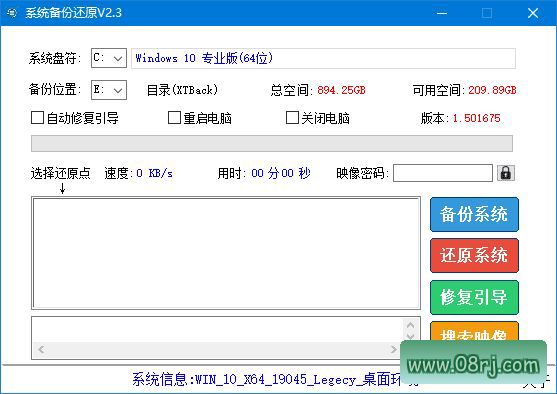Screen dimensions: 557x394
Task: Click left arrow of horizontal scrollbar
Action: [41, 349]
